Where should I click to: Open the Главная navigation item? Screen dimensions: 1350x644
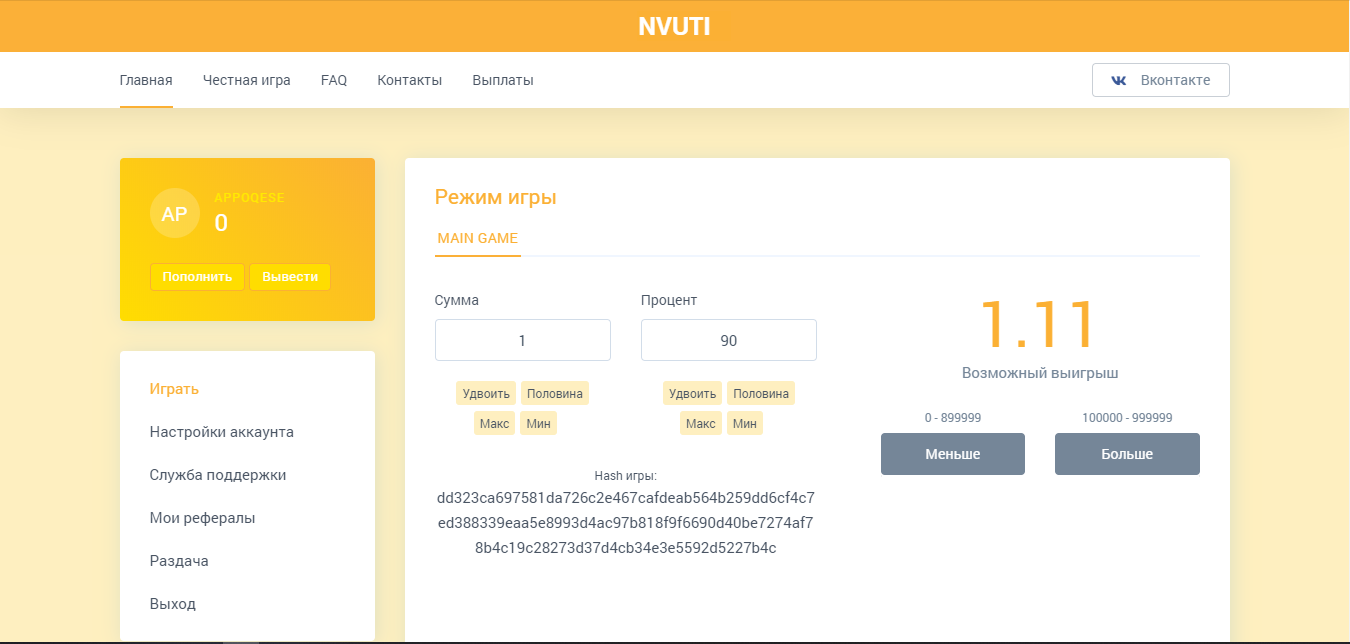[146, 80]
